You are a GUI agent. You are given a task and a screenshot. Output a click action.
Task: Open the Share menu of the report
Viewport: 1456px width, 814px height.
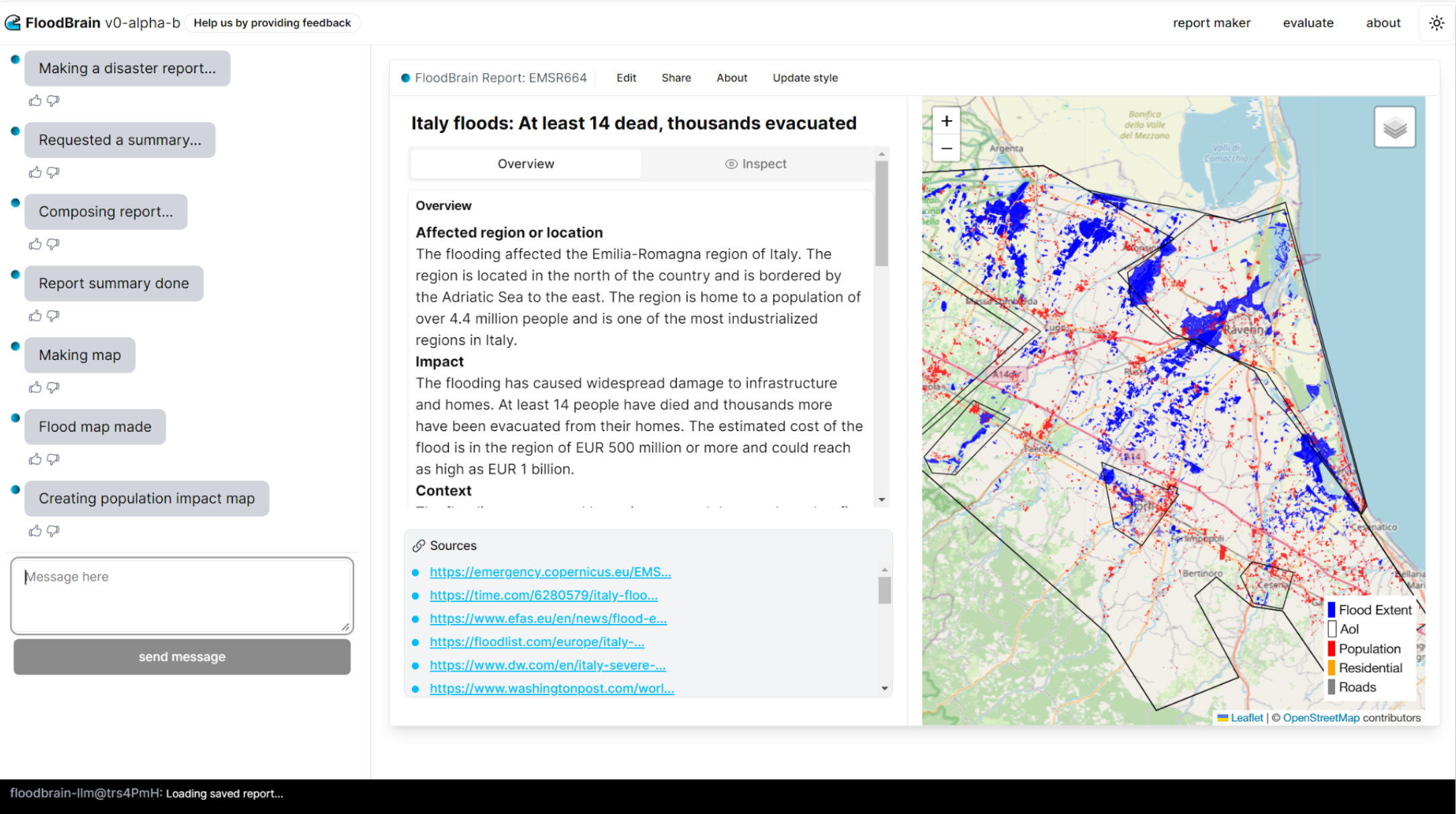pos(676,78)
